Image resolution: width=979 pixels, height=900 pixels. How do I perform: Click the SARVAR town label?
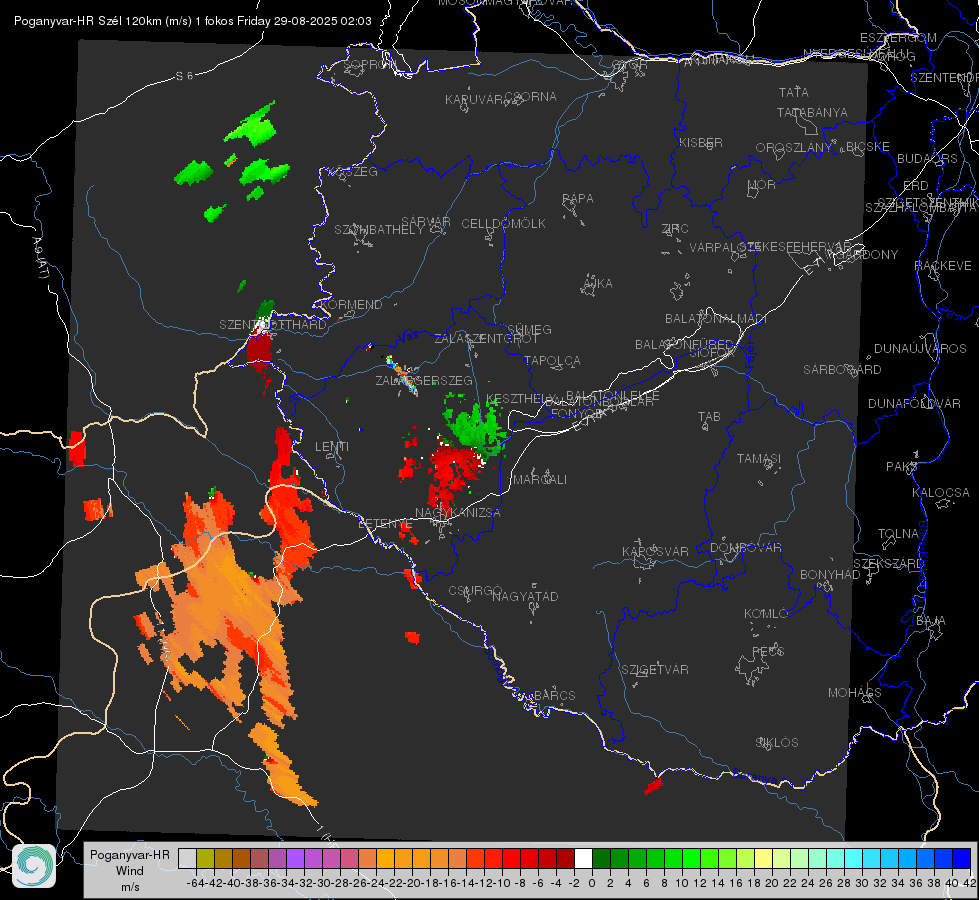tap(426, 222)
